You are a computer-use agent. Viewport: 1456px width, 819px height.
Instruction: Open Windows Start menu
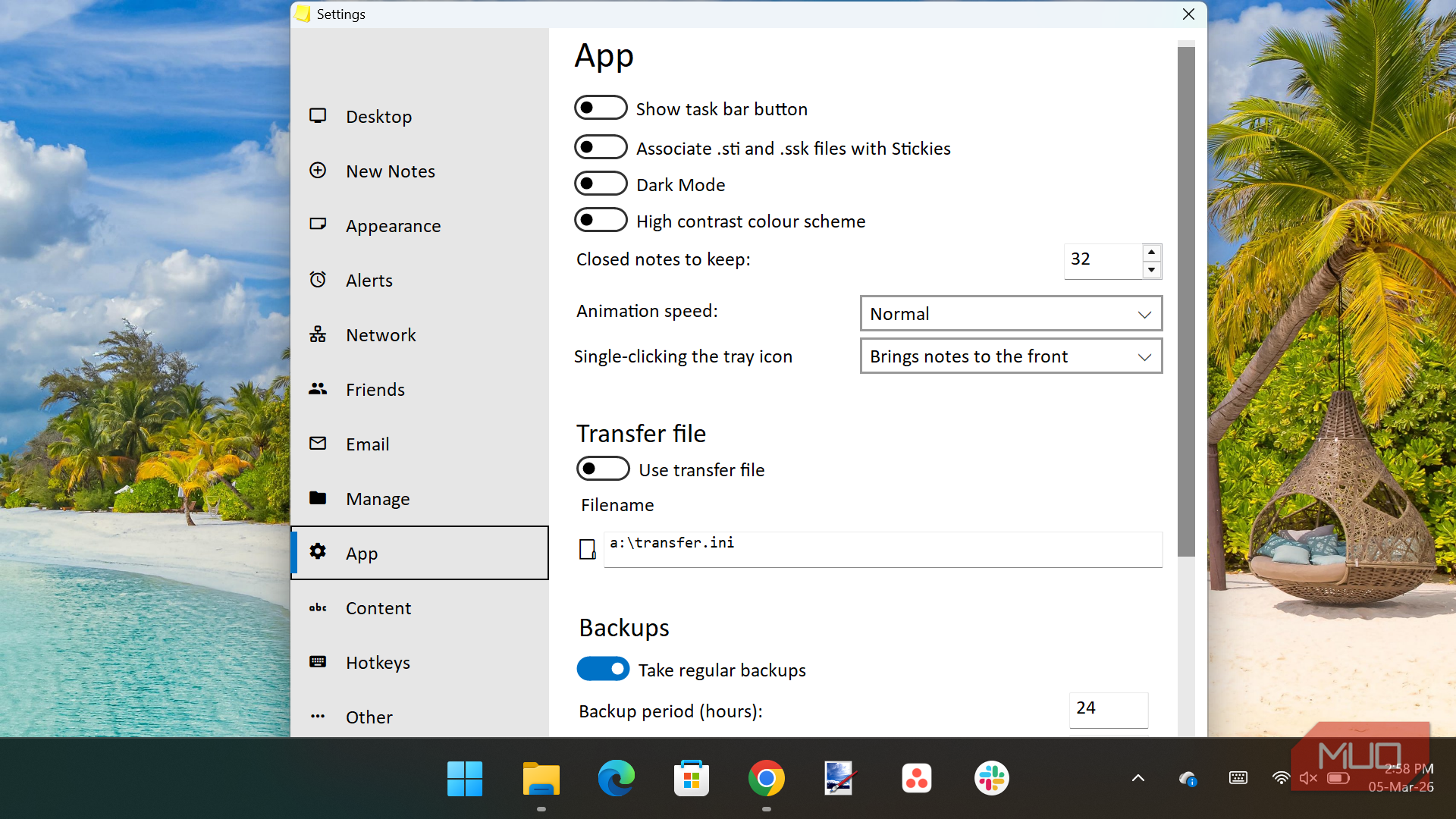pos(465,779)
